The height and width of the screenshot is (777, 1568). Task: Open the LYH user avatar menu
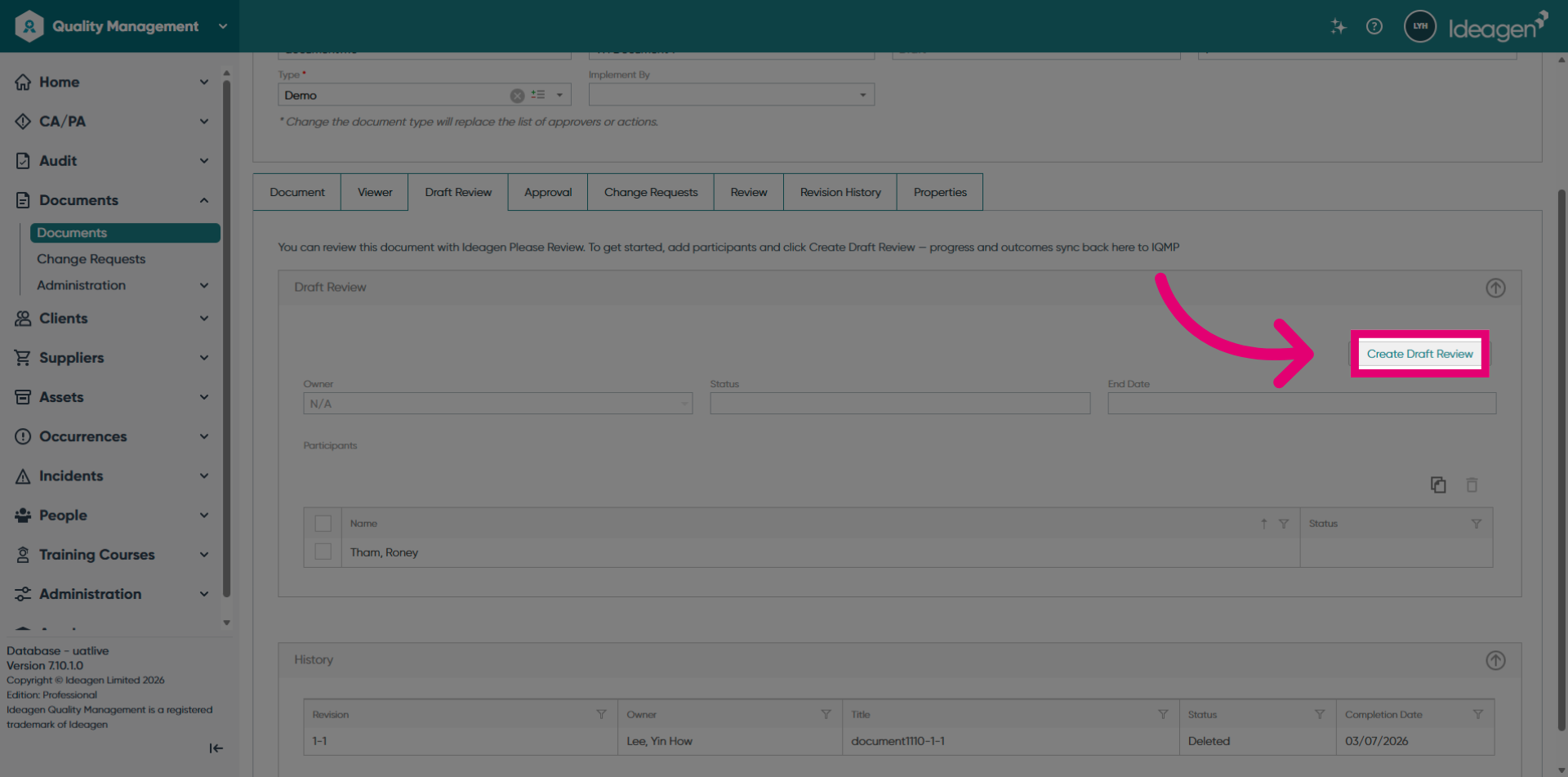point(1420,26)
